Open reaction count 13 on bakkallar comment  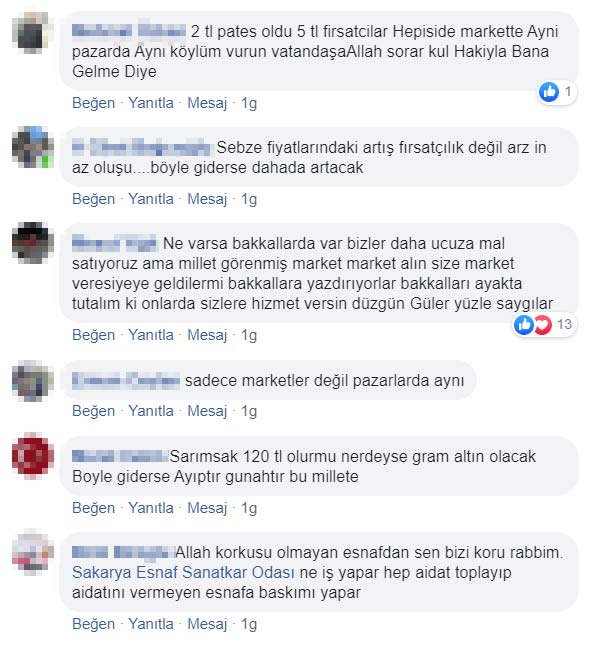pyautogui.click(x=564, y=324)
